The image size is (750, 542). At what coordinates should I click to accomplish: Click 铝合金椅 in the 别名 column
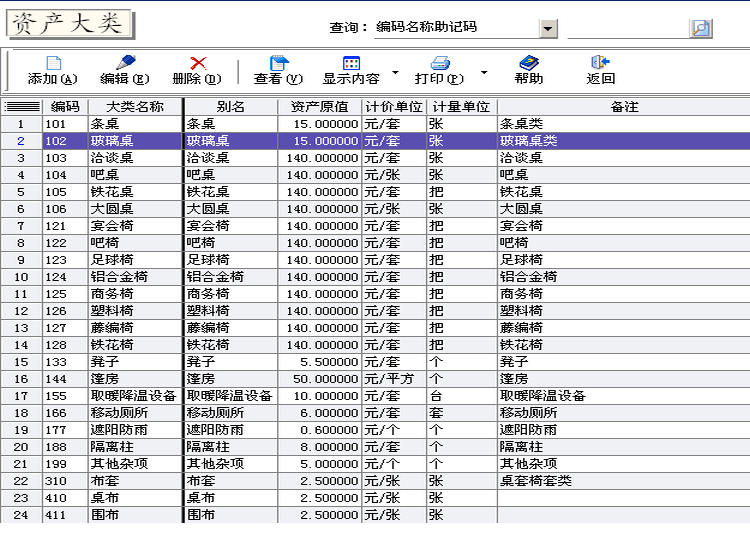click(231, 277)
